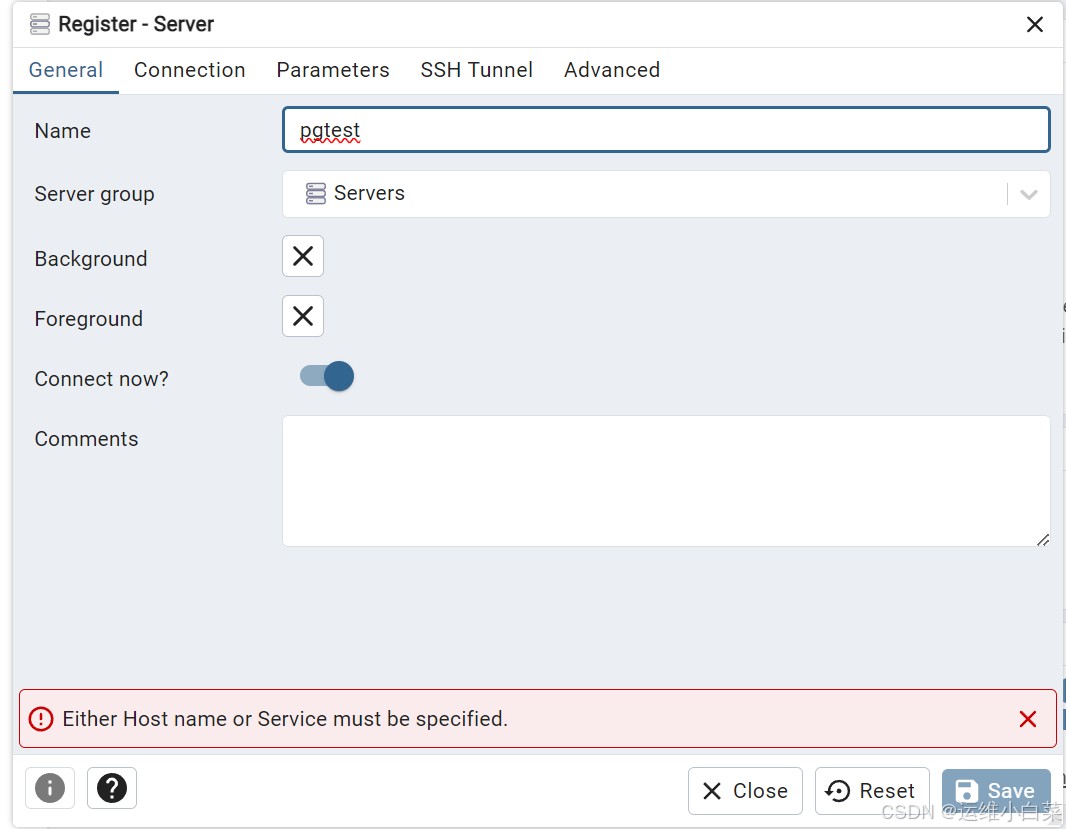Viewport: 1066px width, 829px height.
Task: Pick a Background color swatch
Action: [x=303, y=257]
